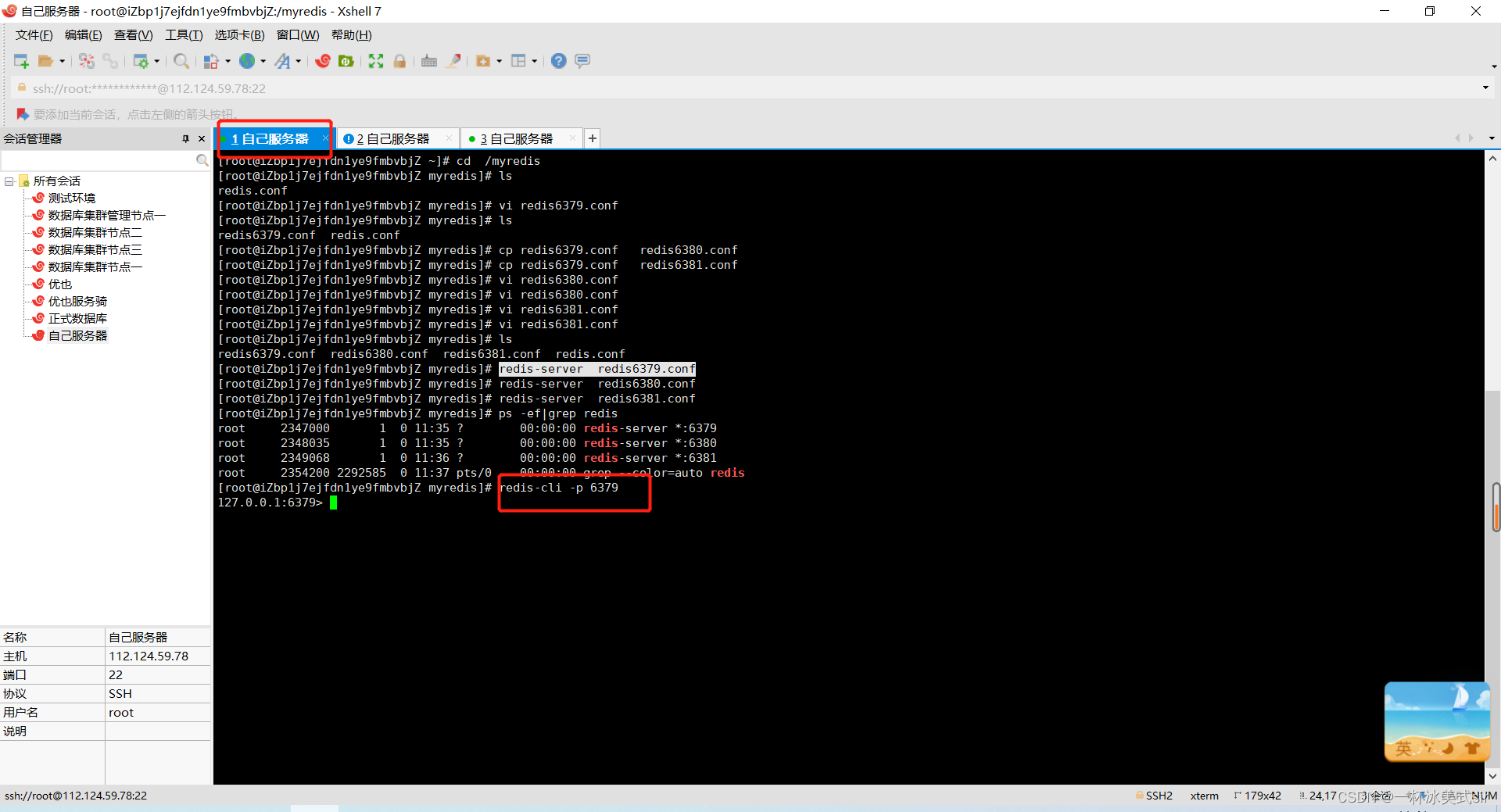
Task: Click the padlock Lock Screen icon
Action: click(x=399, y=61)
